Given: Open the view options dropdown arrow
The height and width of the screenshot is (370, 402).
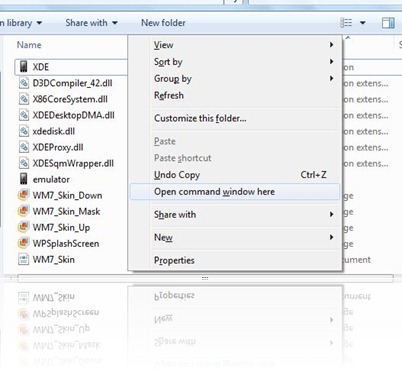Looking at the screenshot, I should pyautogui.click(x=363, y=23).
